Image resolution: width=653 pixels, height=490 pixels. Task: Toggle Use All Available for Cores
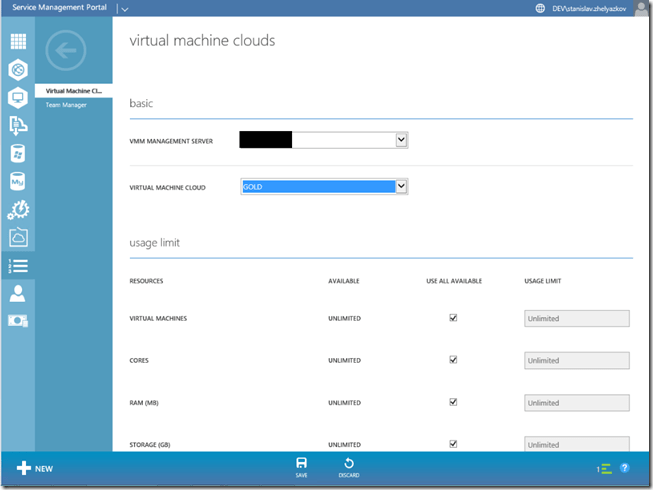point(453,360)
